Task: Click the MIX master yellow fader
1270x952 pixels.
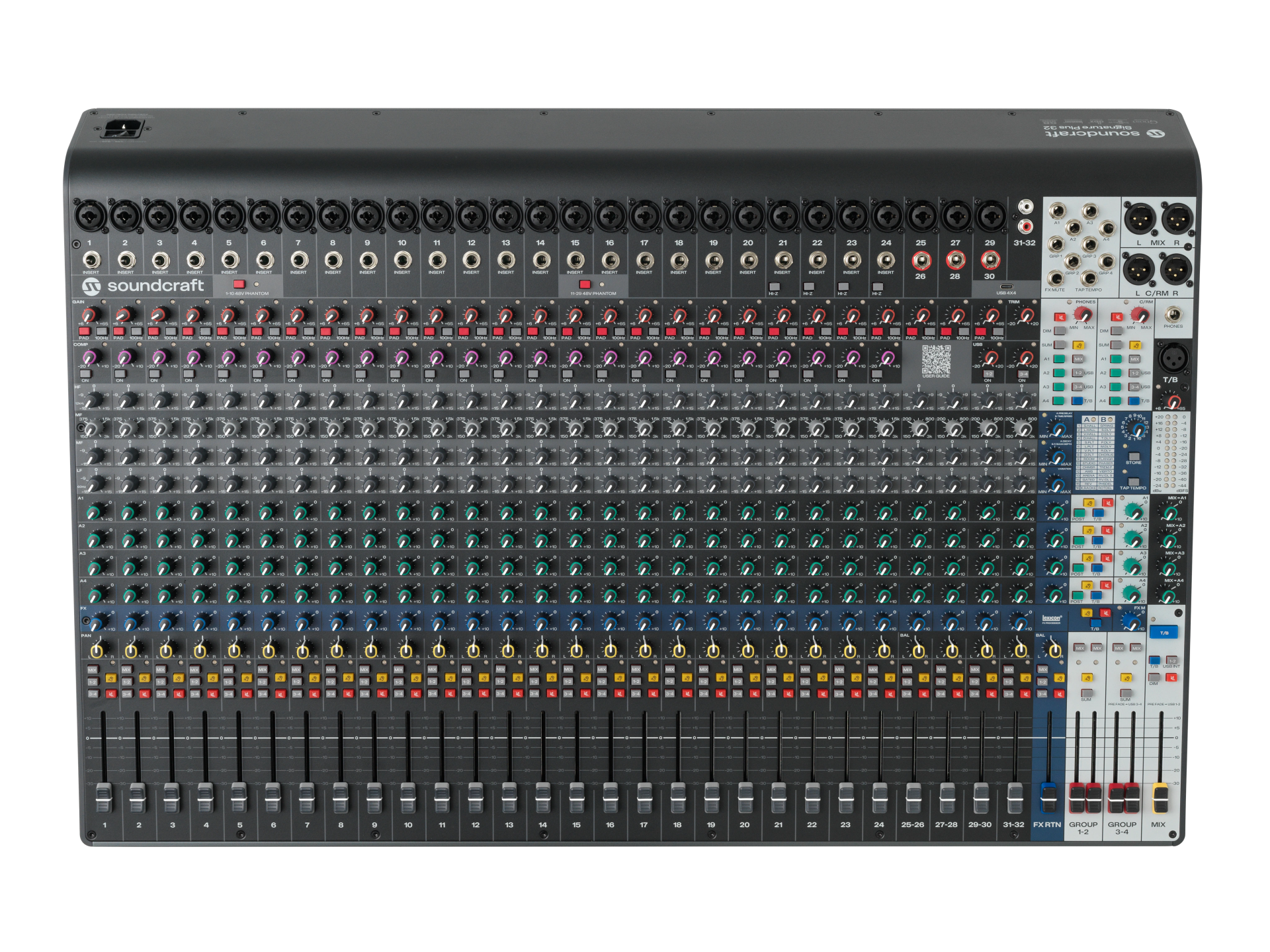Action: 1160,798
